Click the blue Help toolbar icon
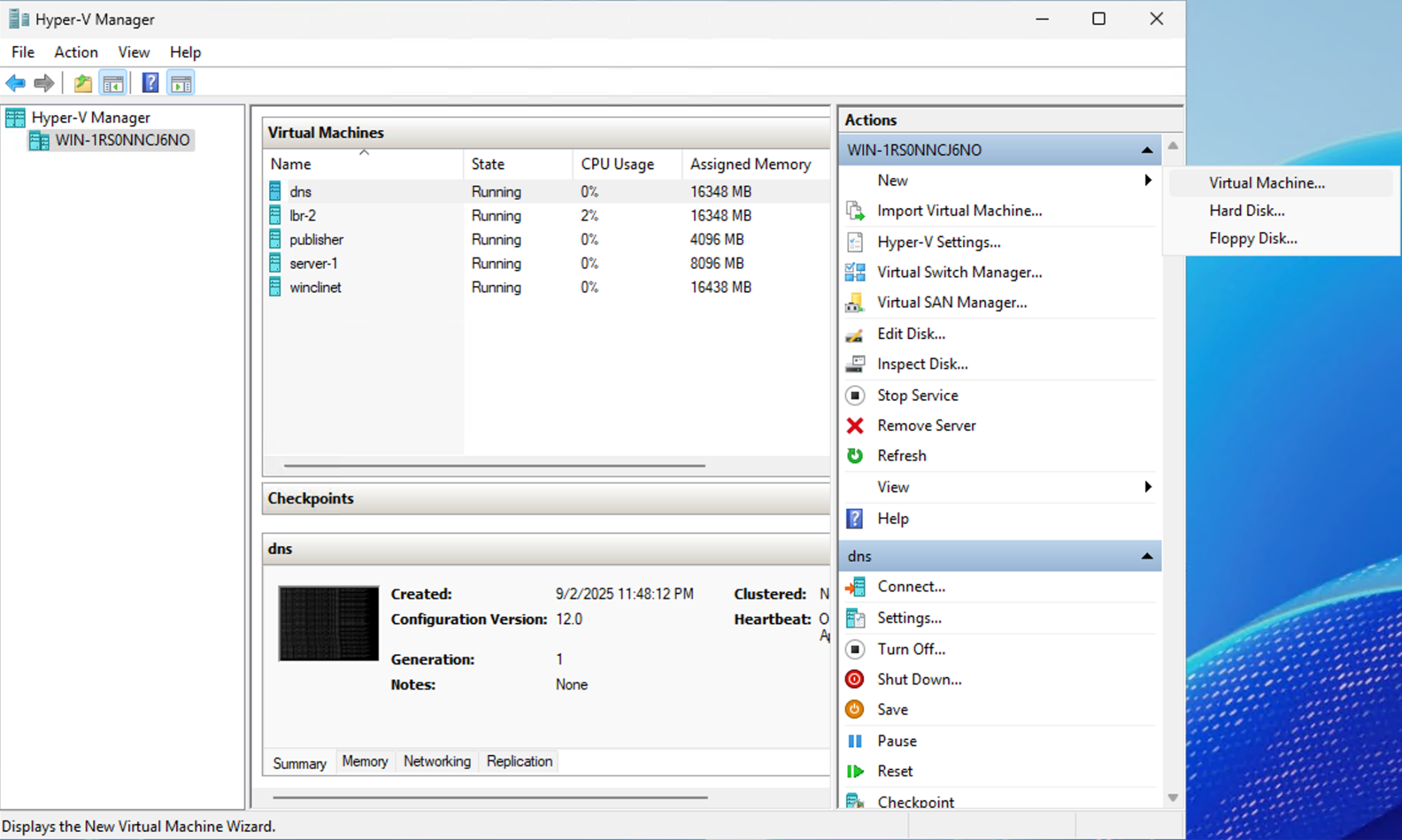 (150, 84)
